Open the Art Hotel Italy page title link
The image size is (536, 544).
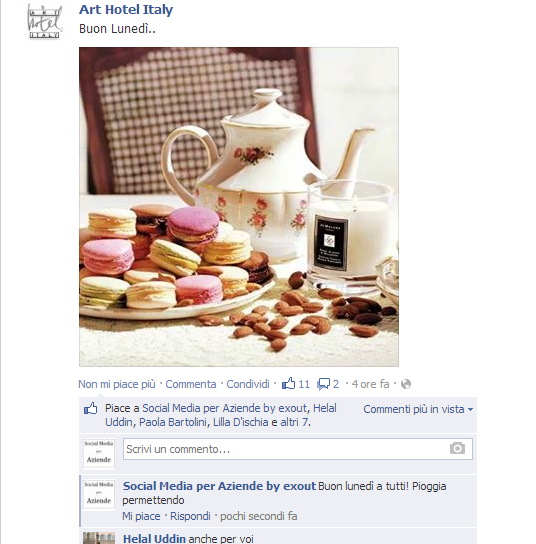pos(126,10)
